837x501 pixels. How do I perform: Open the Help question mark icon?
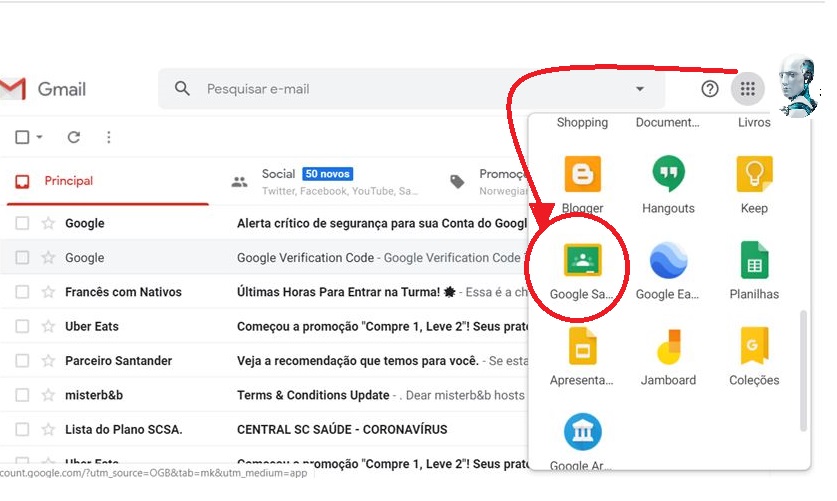click(x=709, y=89)
